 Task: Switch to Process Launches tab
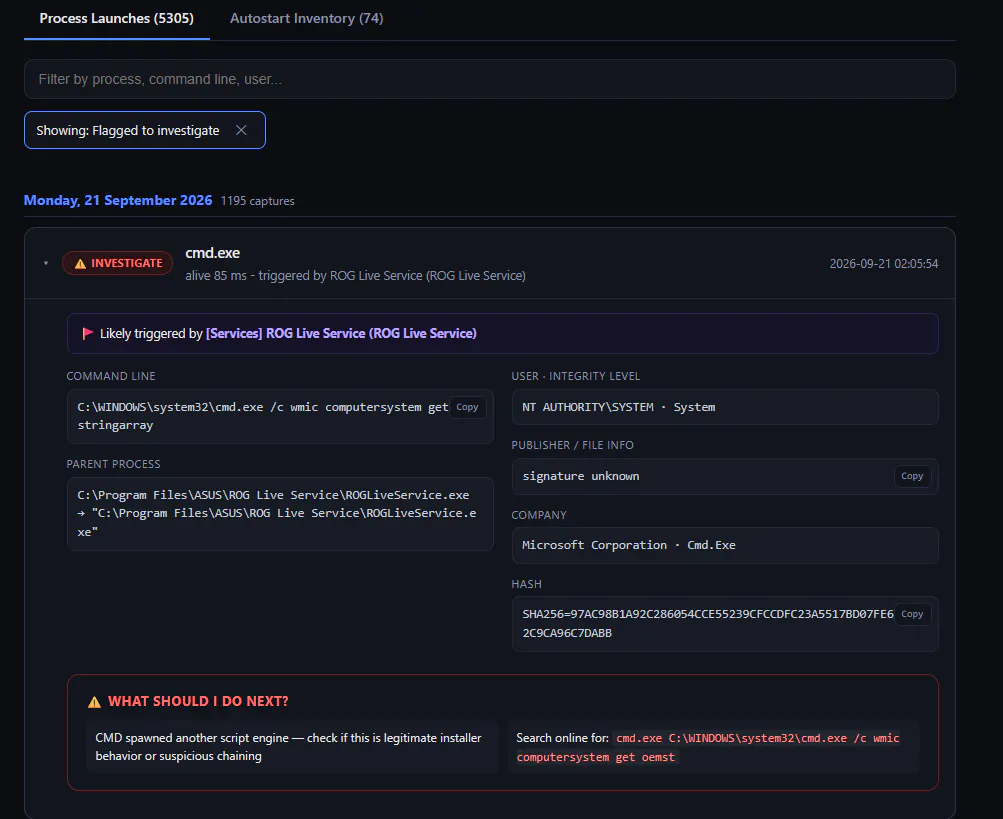point(116,19)
